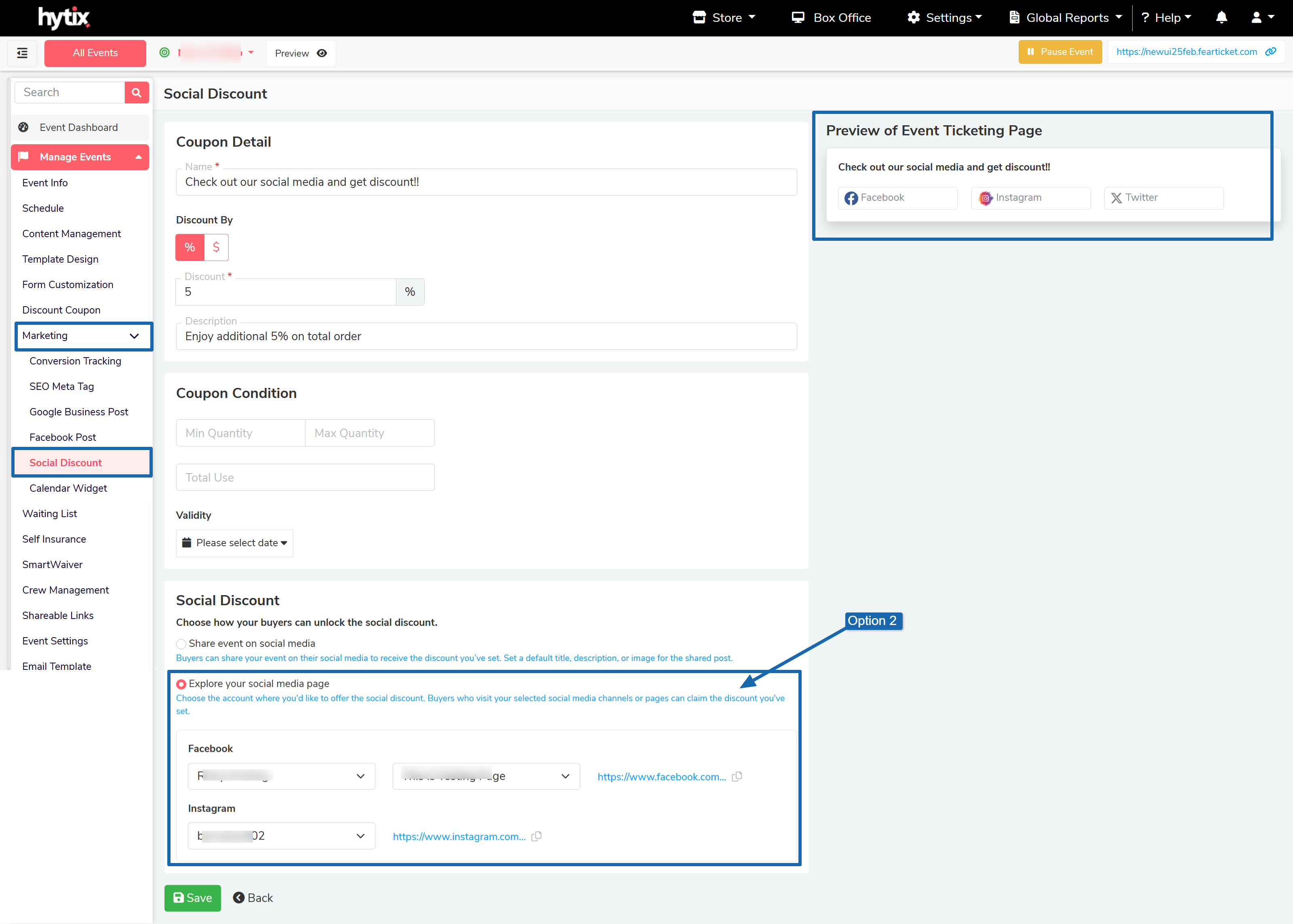
Task: Copy the Instagram link icon
Action: 537,836
